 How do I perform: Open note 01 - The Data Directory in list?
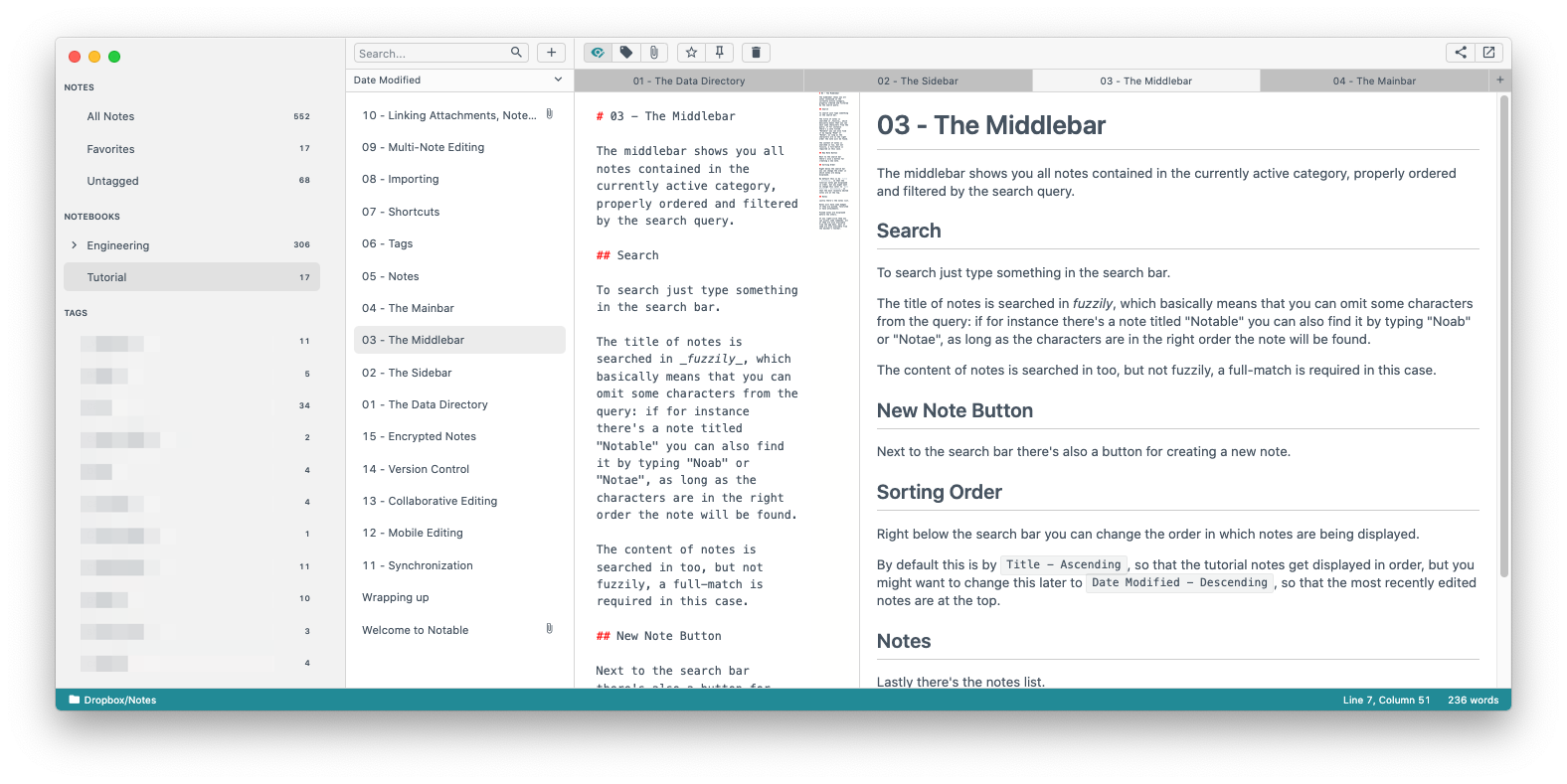pyautogui.click(x=459, y=404)
